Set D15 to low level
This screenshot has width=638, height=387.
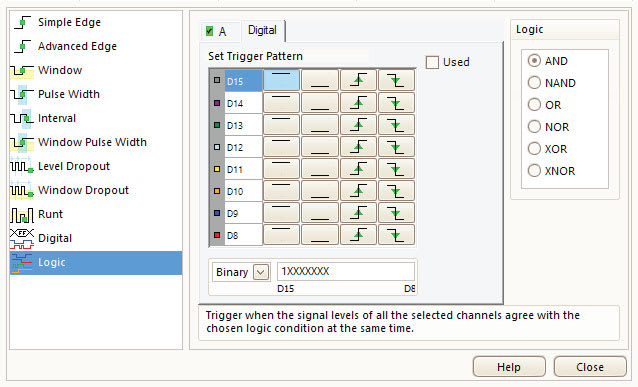pyautogui.click(x=320, y=80)
